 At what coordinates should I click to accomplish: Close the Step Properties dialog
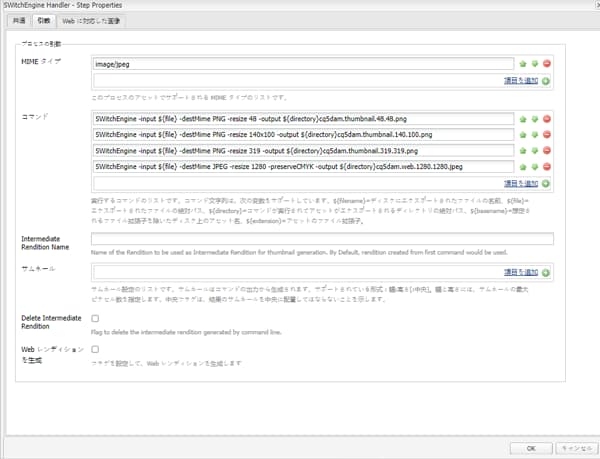(x=598, y=5)
